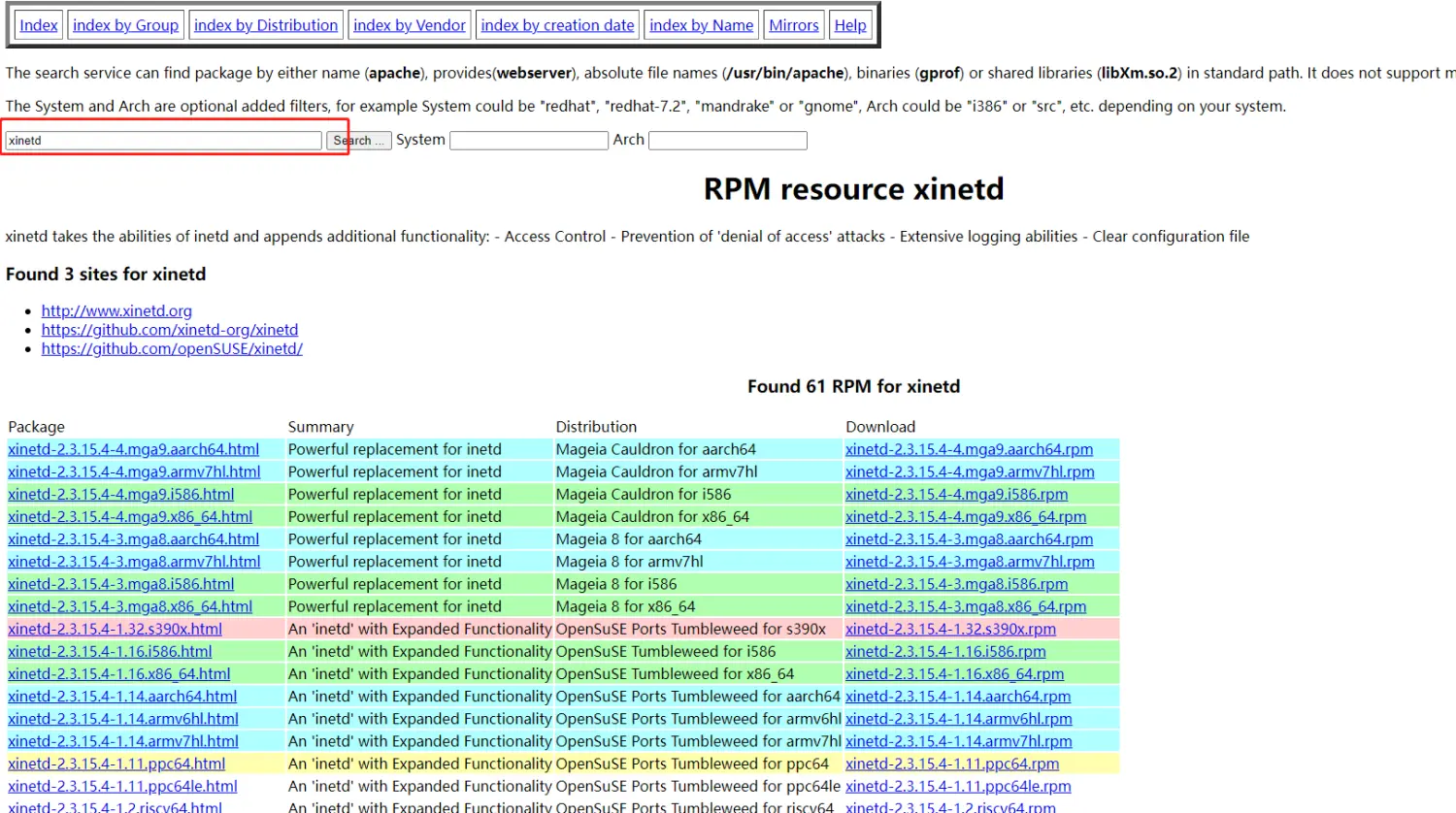Image resolution: width=1456 pixels, height=813 pixels.
Task: Open github.com/openSUSE/xinetd link
Action: [x=172, y=348]
